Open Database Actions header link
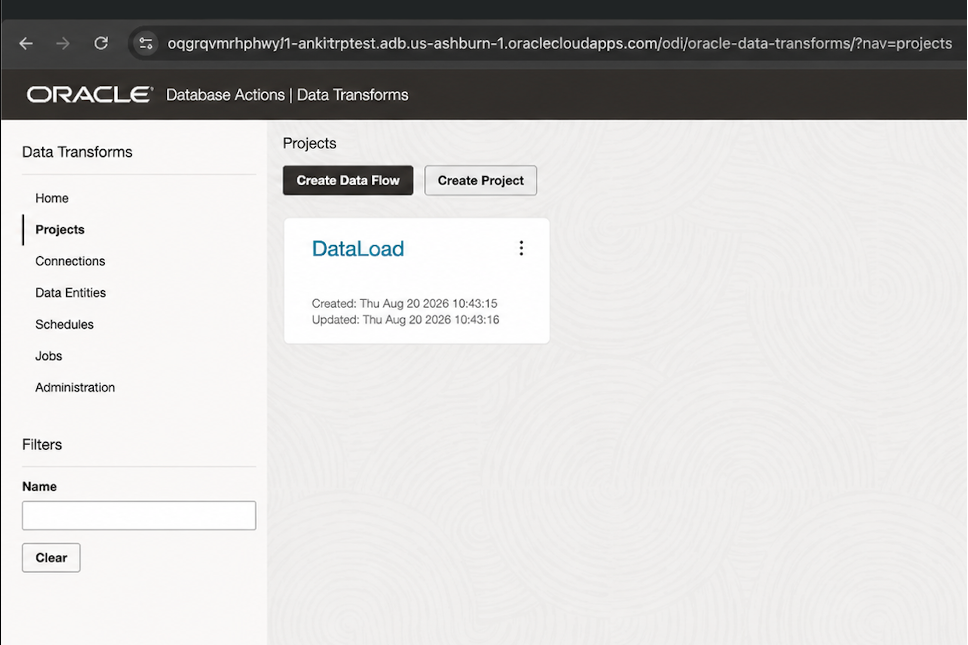The height and width of the screenshot is (645, 968). click(x=225, y=95)
